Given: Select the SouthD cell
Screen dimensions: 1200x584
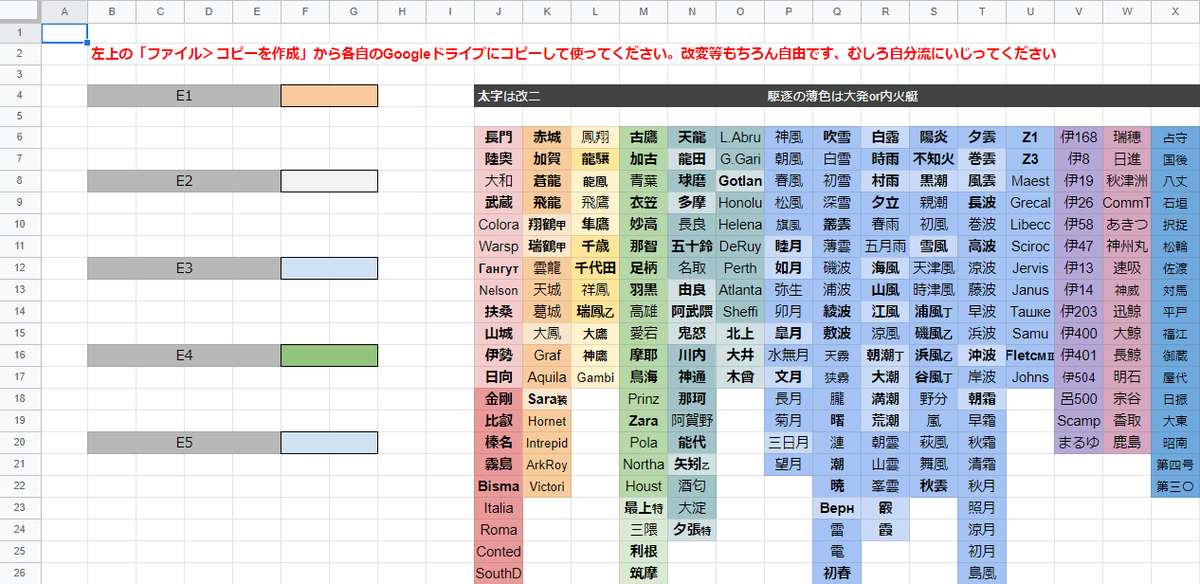Looking at the screenshot, I should [x=498, y=573].
